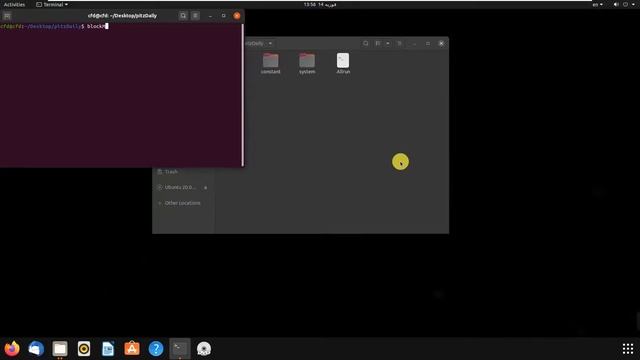Launch Rhythmbox from the dock
The width and height of the screenshot is (640, 360).
pyautogui.click(x=84, y=349)
